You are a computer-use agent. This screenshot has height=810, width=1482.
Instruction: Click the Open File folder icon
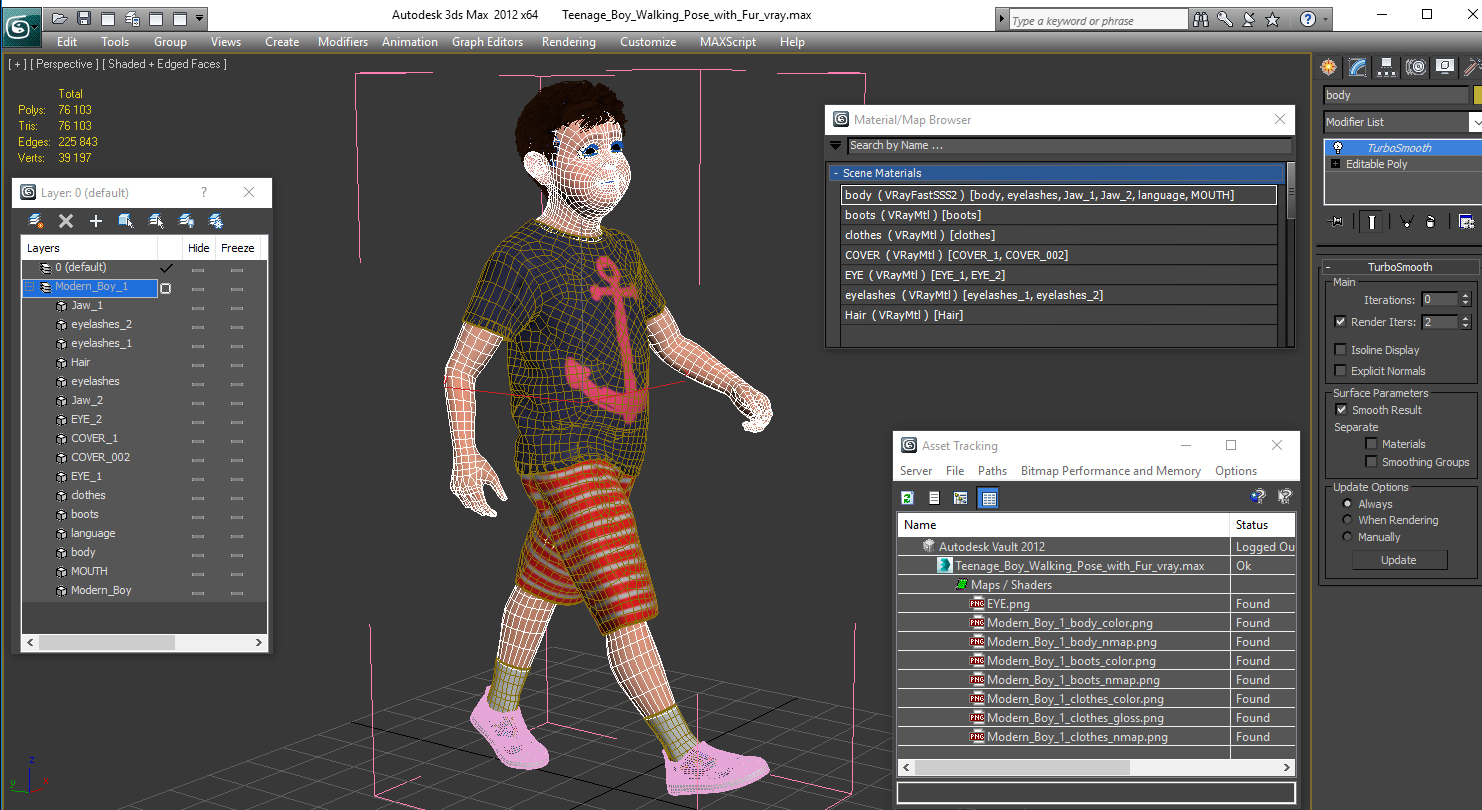[60, 19]
